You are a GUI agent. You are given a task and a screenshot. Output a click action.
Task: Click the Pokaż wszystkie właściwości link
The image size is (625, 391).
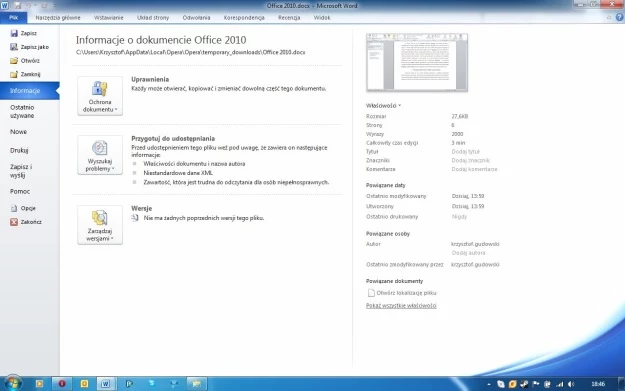[401, 306]
